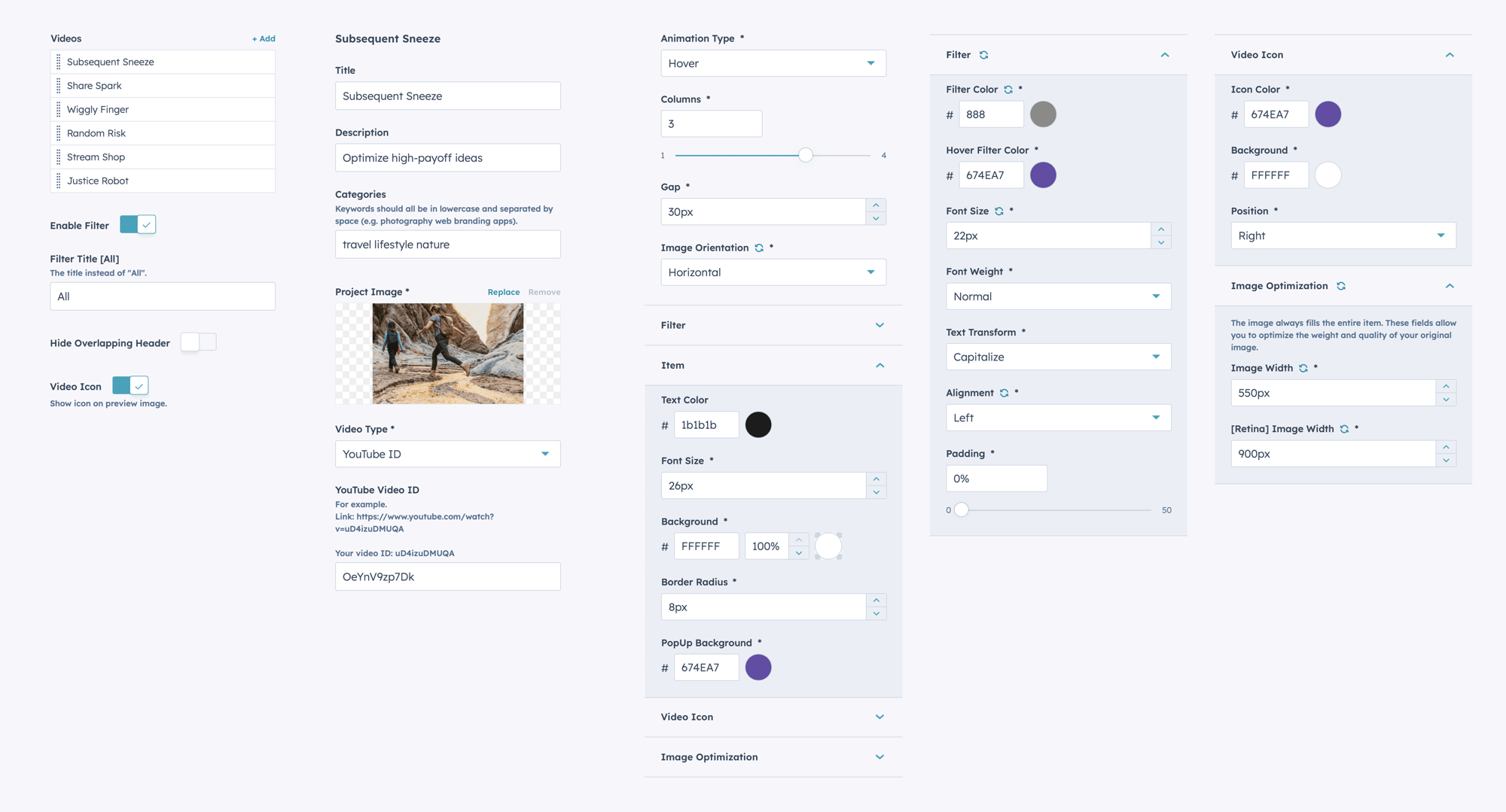Open the PopUp Background purple color swatch
This screenshot has width=1506, height=812.
758,668
